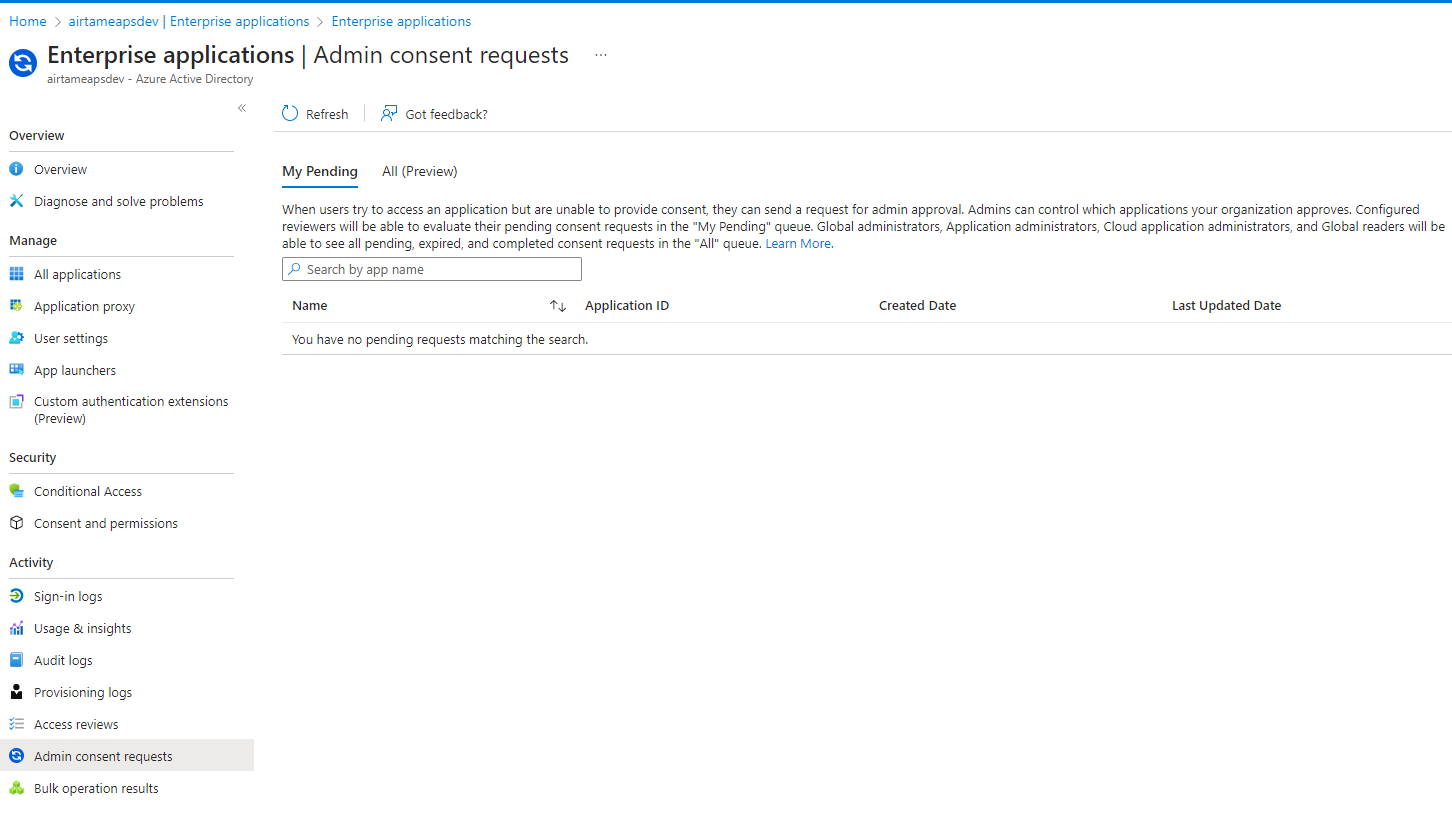This screenshot has height=820, width=1452.
Task: Stay on the My Pending tab
Action: (320, 171)
